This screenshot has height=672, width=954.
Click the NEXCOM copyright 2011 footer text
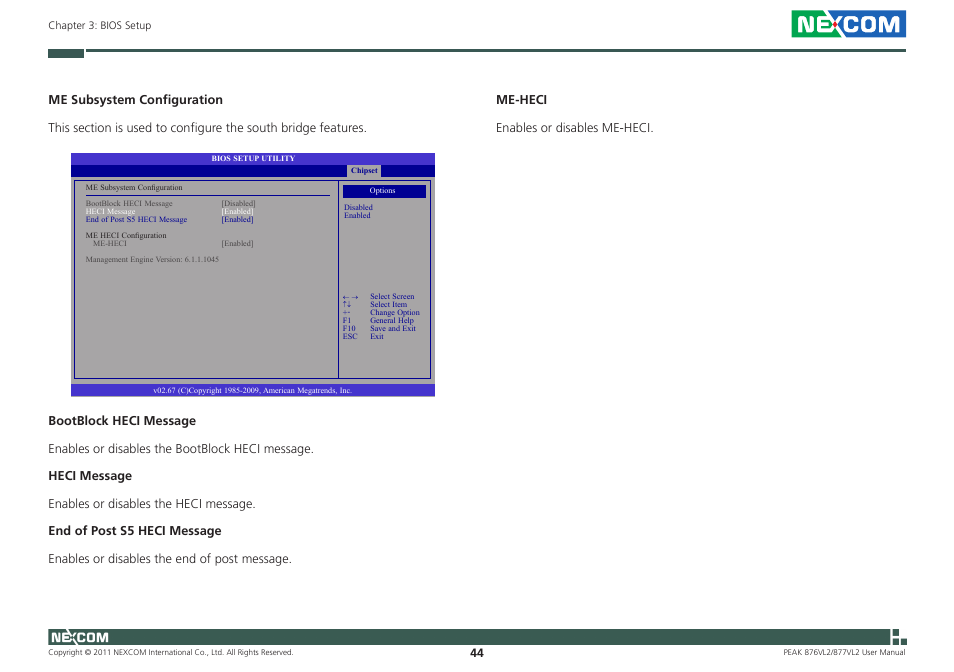tap(171, 653)
